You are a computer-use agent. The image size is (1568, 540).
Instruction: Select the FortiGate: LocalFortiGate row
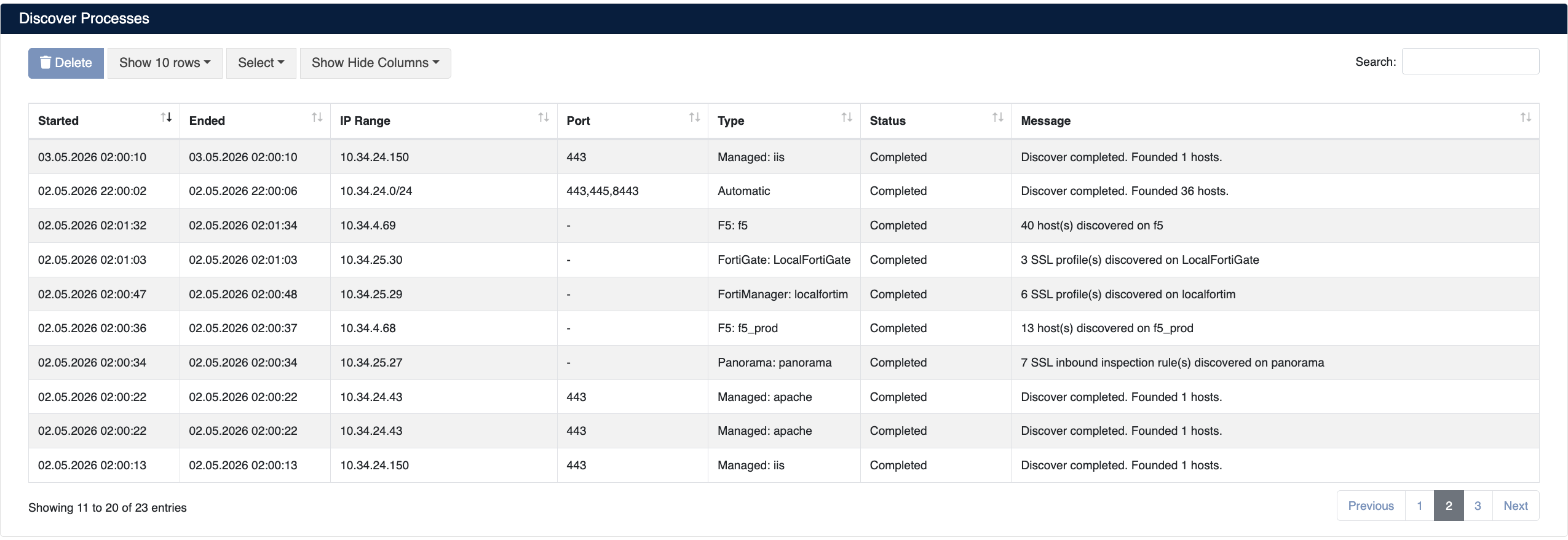coord(784,260)
